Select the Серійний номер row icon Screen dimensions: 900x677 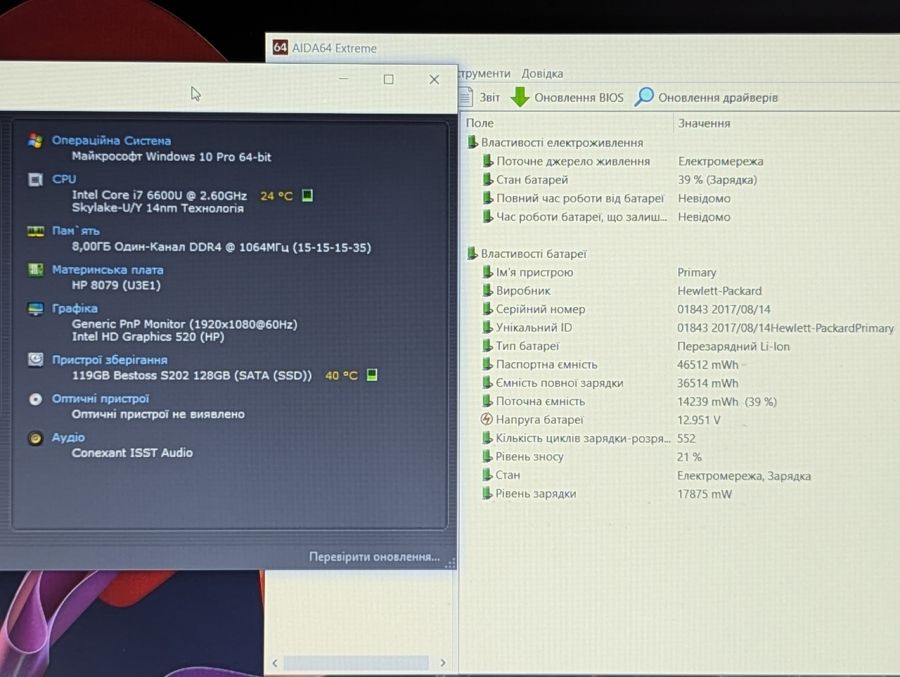[487, 309]
